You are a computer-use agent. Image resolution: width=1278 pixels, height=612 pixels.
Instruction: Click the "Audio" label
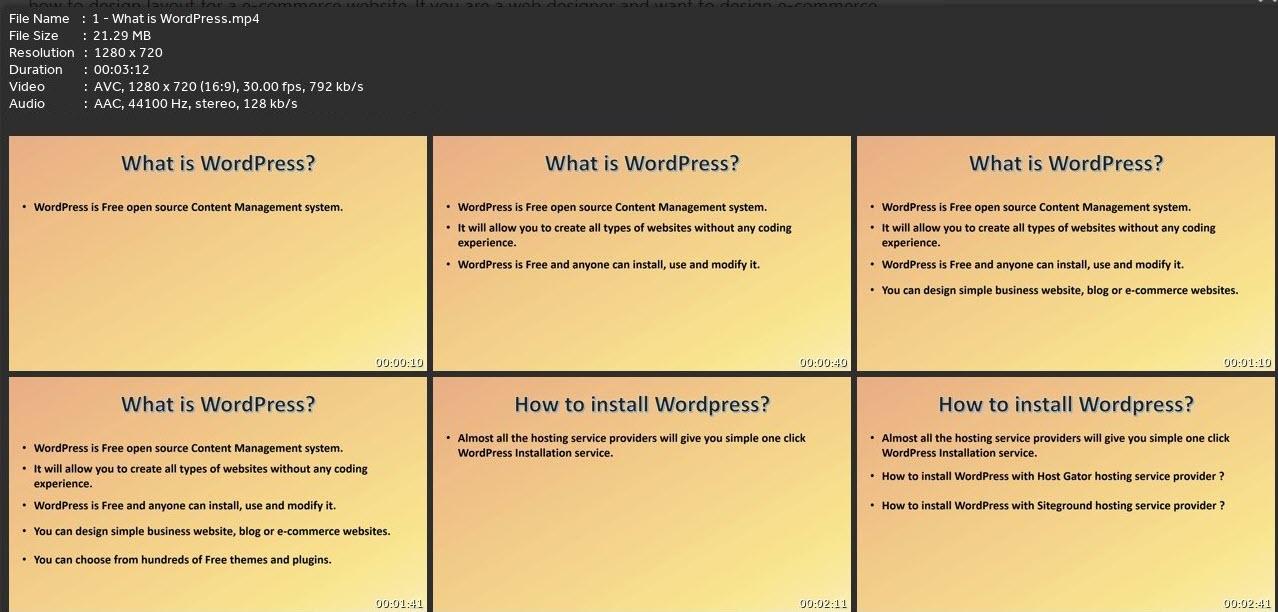(x=27, y=103)
